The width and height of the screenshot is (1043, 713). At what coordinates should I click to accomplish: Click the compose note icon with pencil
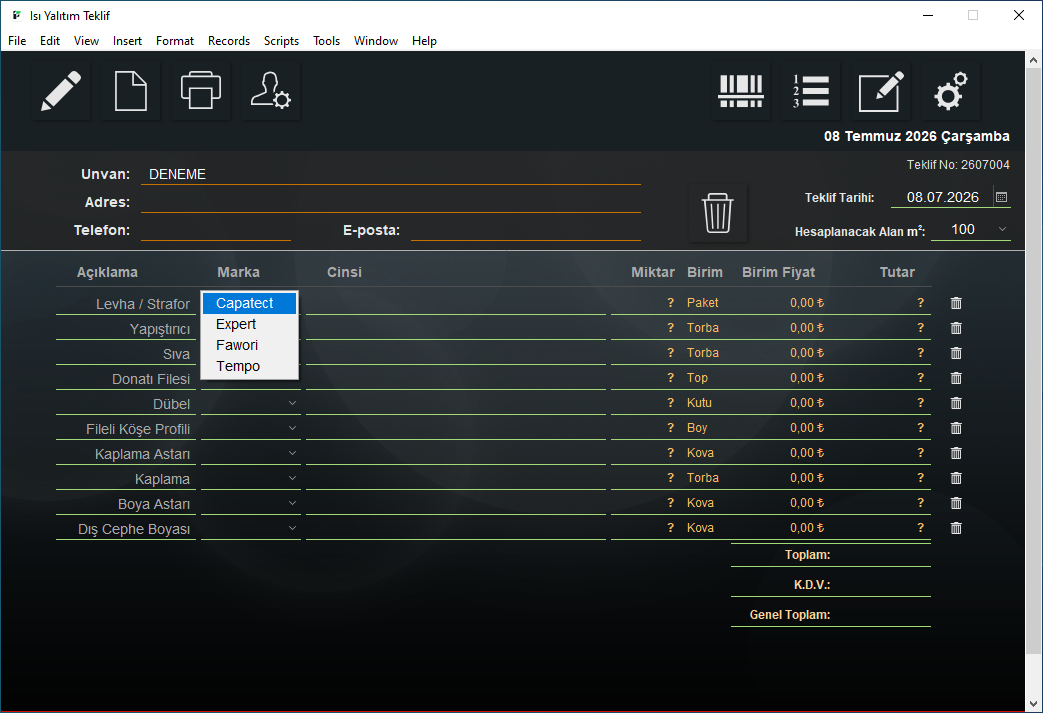[881, 91]
